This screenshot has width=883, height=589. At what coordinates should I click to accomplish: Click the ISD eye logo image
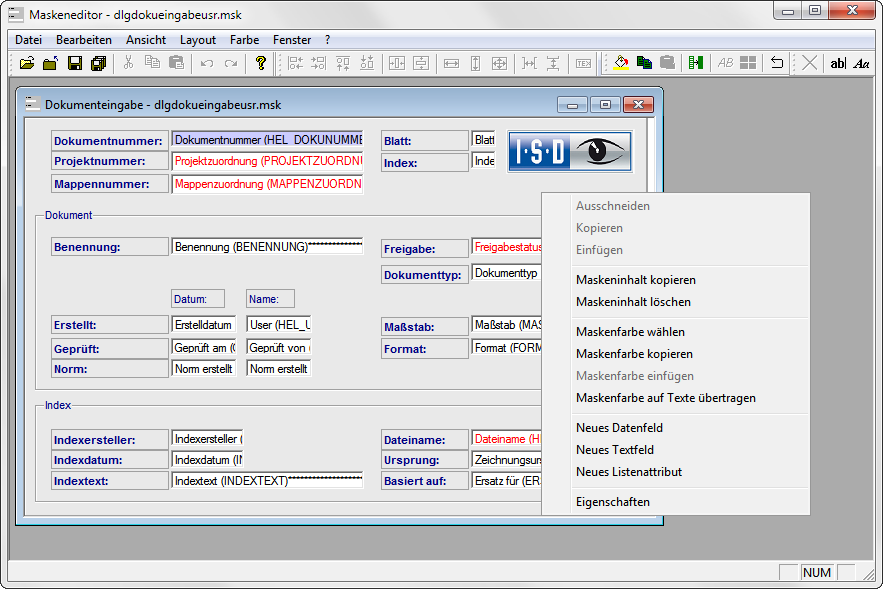(569, 151)
